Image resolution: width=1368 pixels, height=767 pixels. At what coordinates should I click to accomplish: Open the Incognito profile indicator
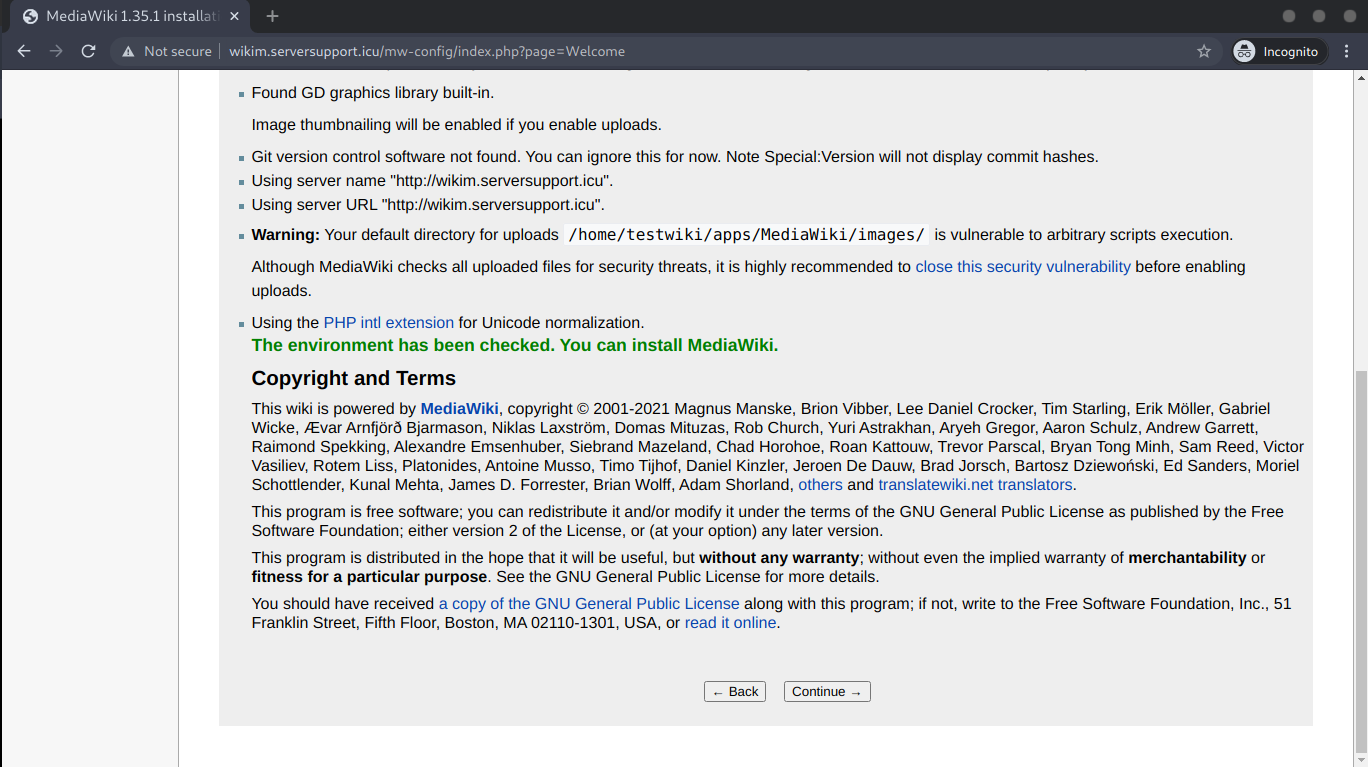1276,51
